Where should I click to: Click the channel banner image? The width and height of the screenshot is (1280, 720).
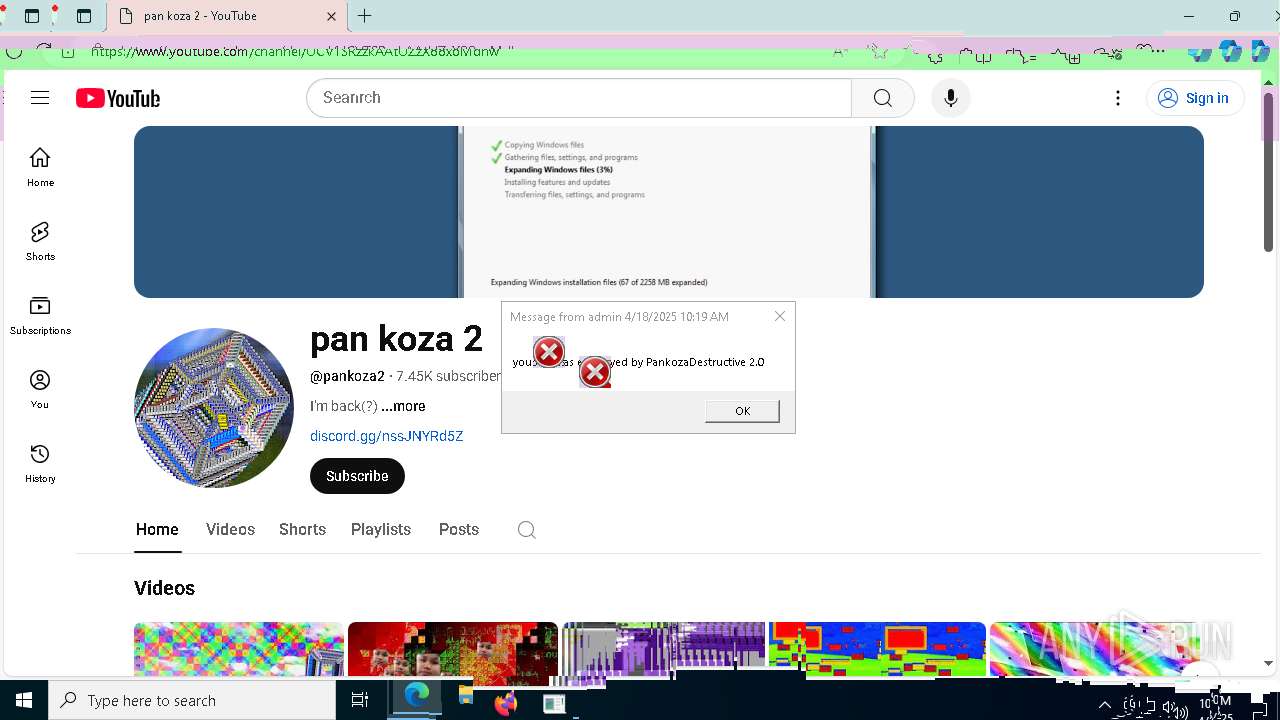pos(668,212)
